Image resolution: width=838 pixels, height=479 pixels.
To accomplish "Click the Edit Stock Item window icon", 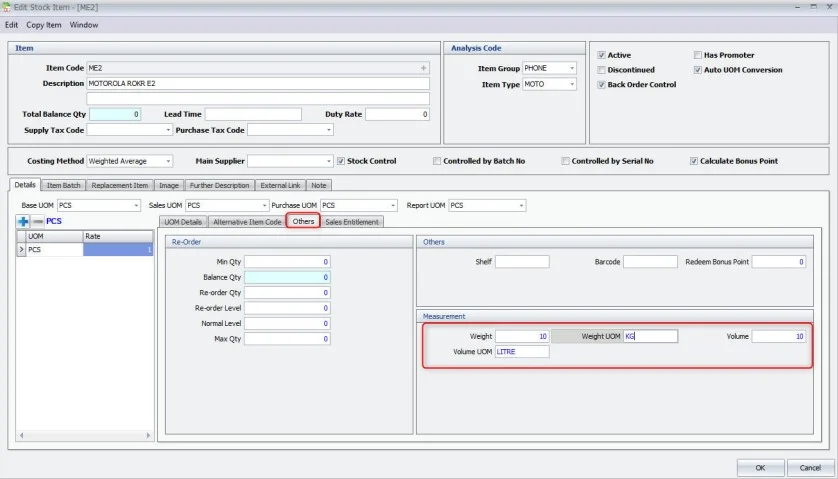I will coord(7,7).
